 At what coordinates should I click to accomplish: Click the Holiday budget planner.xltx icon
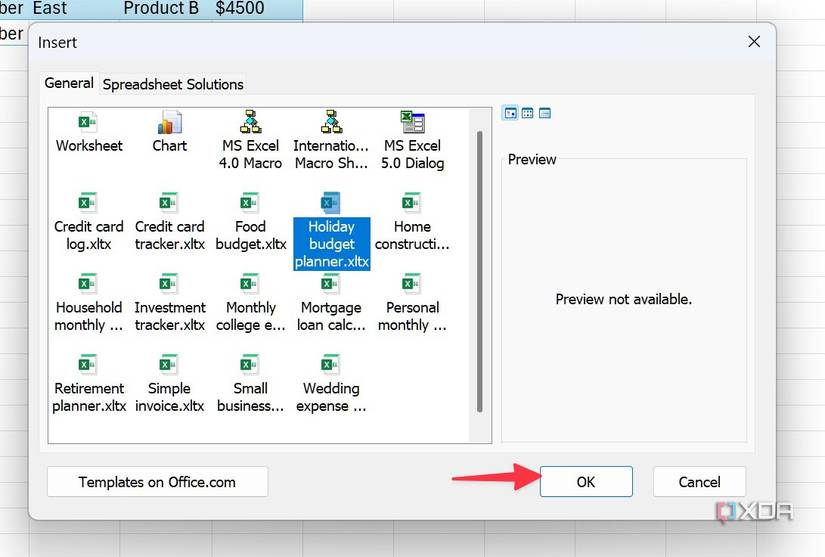click(x=330, y=202)
